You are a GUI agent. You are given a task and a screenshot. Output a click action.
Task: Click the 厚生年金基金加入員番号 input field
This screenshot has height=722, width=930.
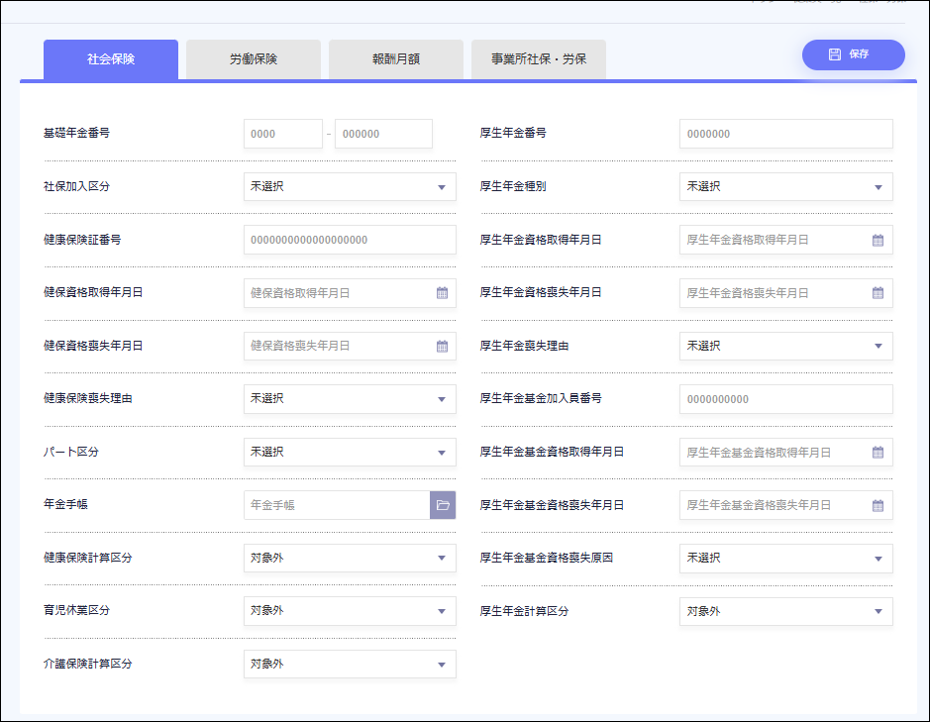785,399
